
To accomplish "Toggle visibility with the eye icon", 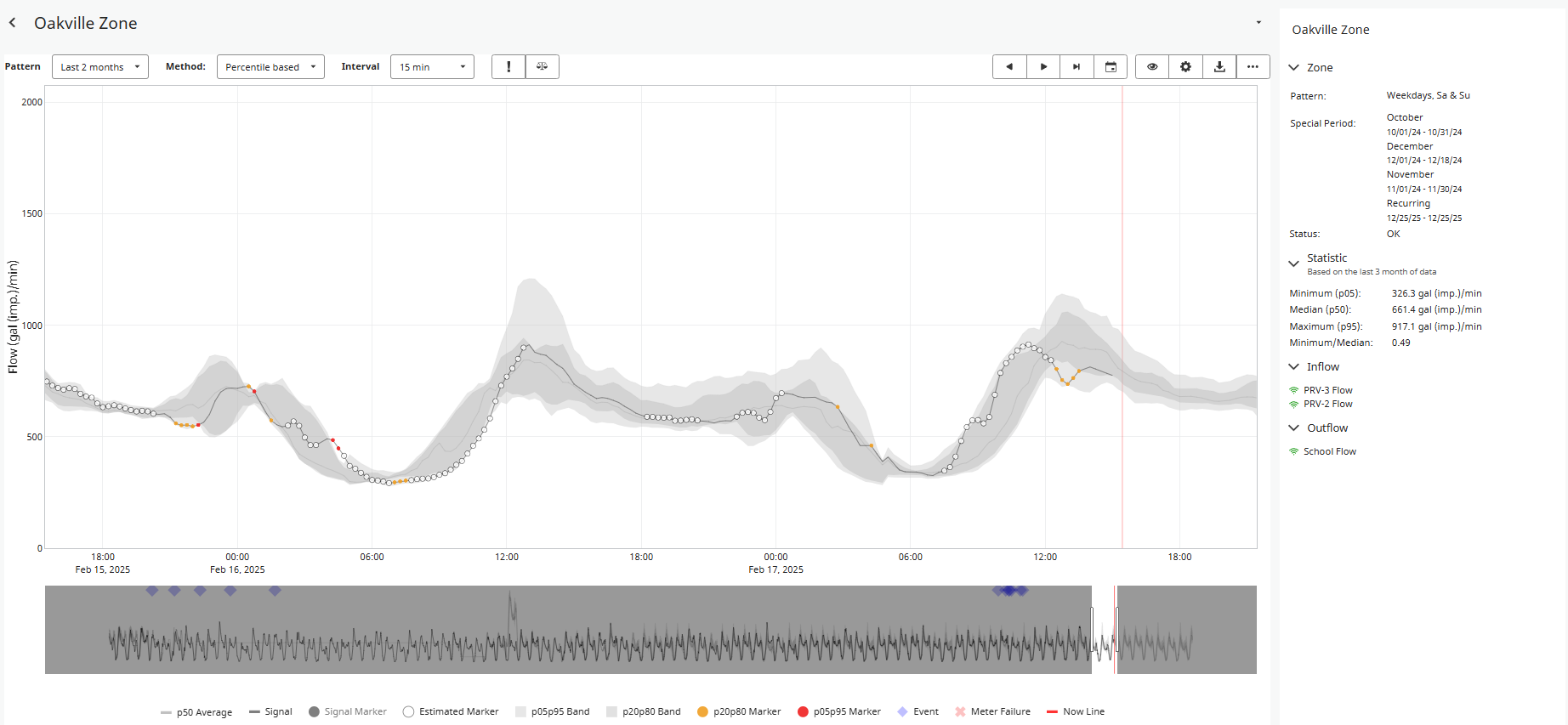I will [x=1152, y=66].
